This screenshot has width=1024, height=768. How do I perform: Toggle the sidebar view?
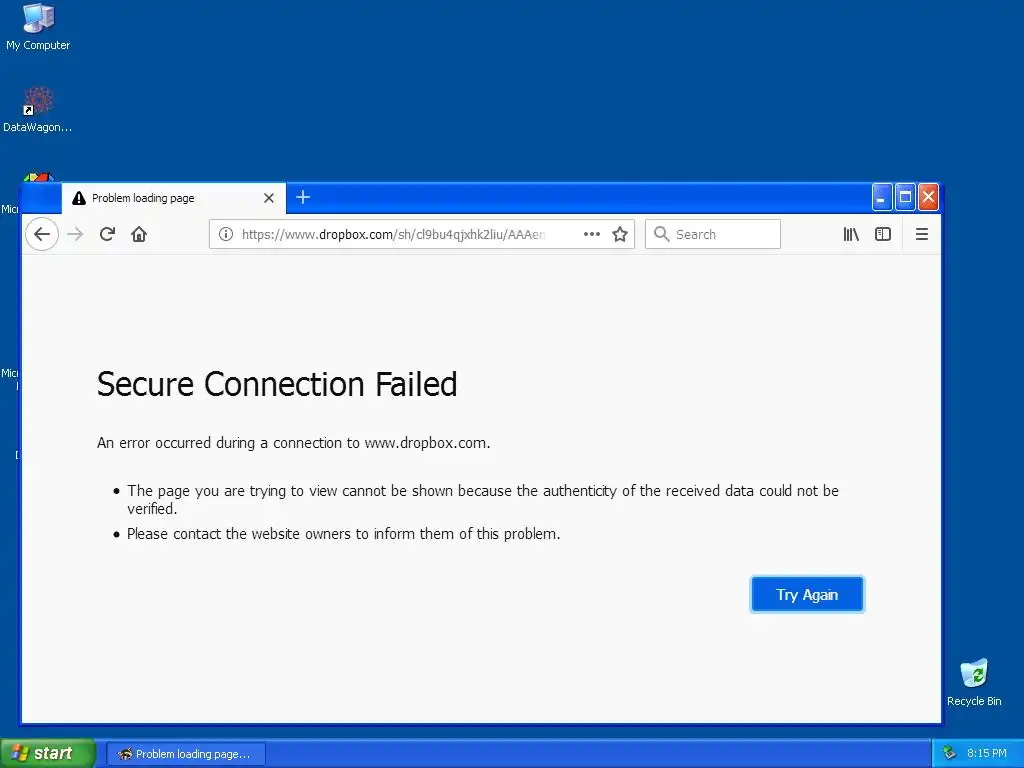coord(883,234)
